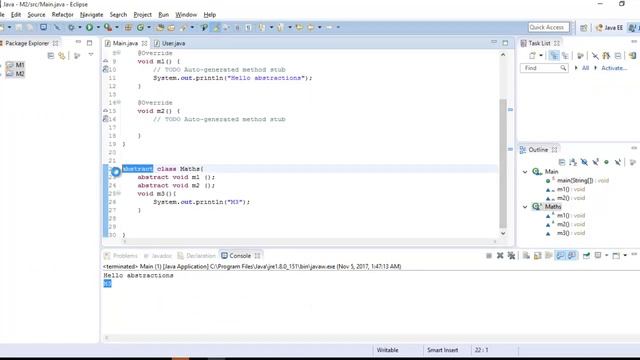The image size is (640, 360).
Task: Open Debug button dropdown arrow
Action: pos(80,27)
